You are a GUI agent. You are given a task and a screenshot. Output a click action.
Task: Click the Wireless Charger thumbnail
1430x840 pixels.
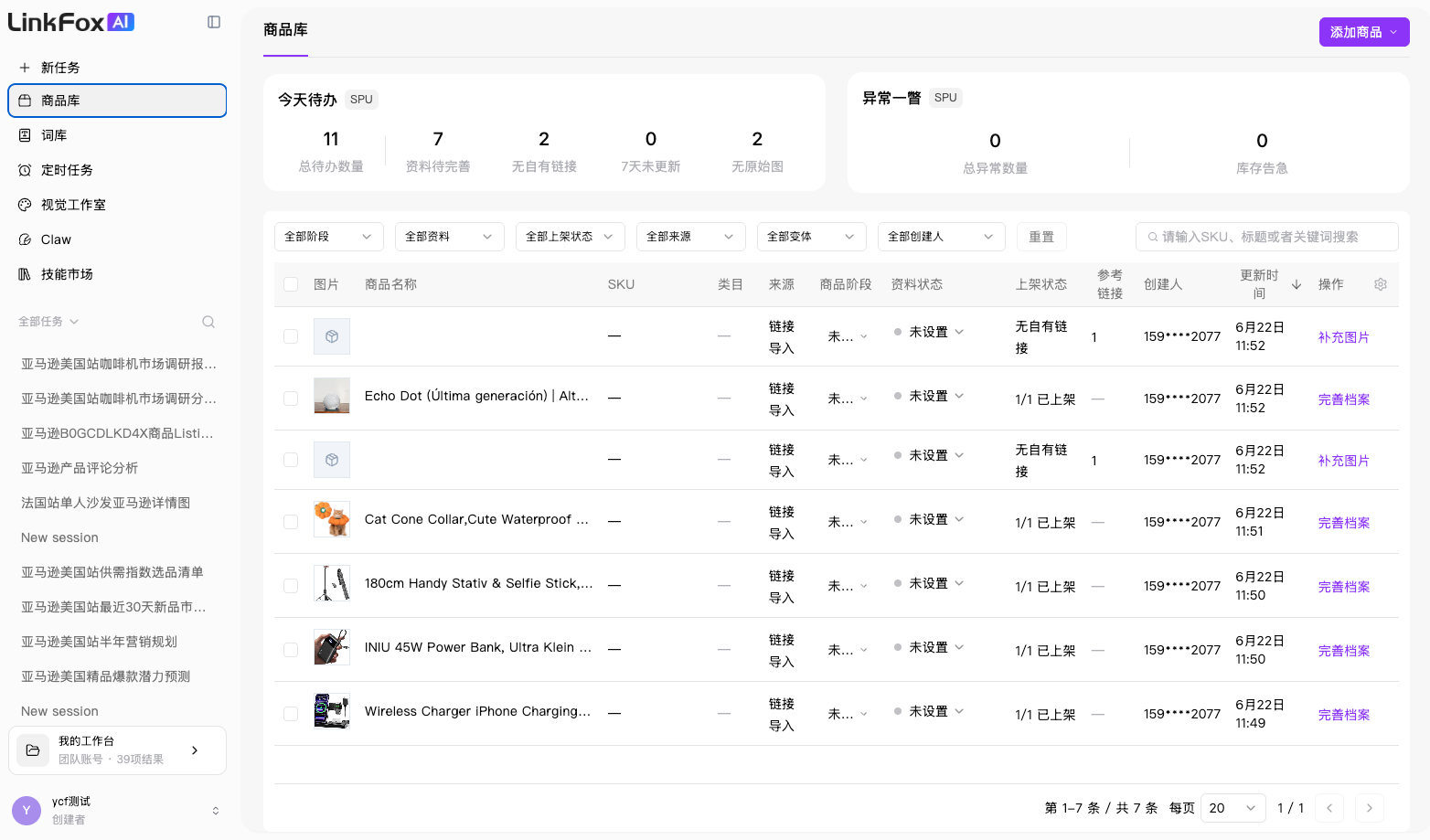(x=332, y=711)
